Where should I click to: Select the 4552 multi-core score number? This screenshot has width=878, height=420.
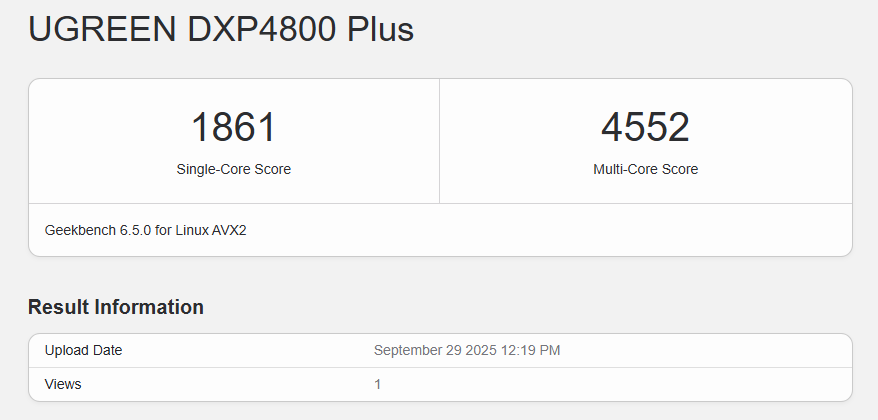pyautogui.click(x=645, y=128)
